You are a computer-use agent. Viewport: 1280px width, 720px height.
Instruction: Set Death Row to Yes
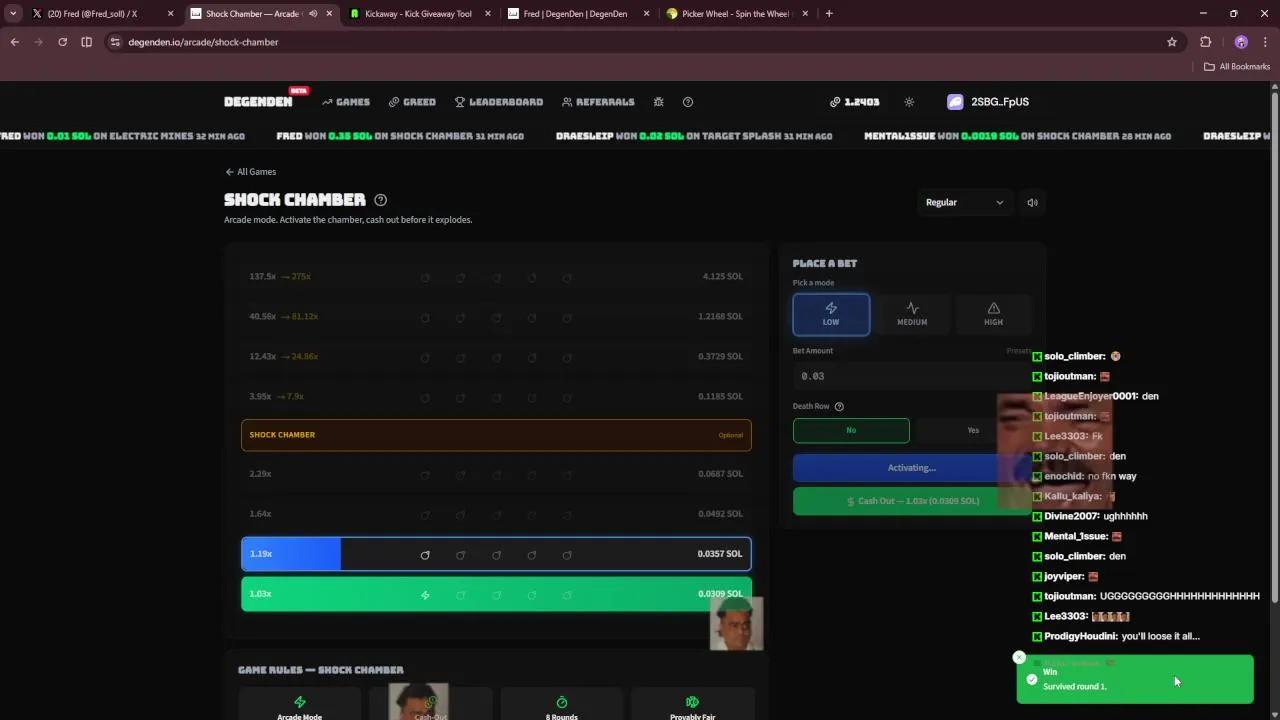(972, 430)
